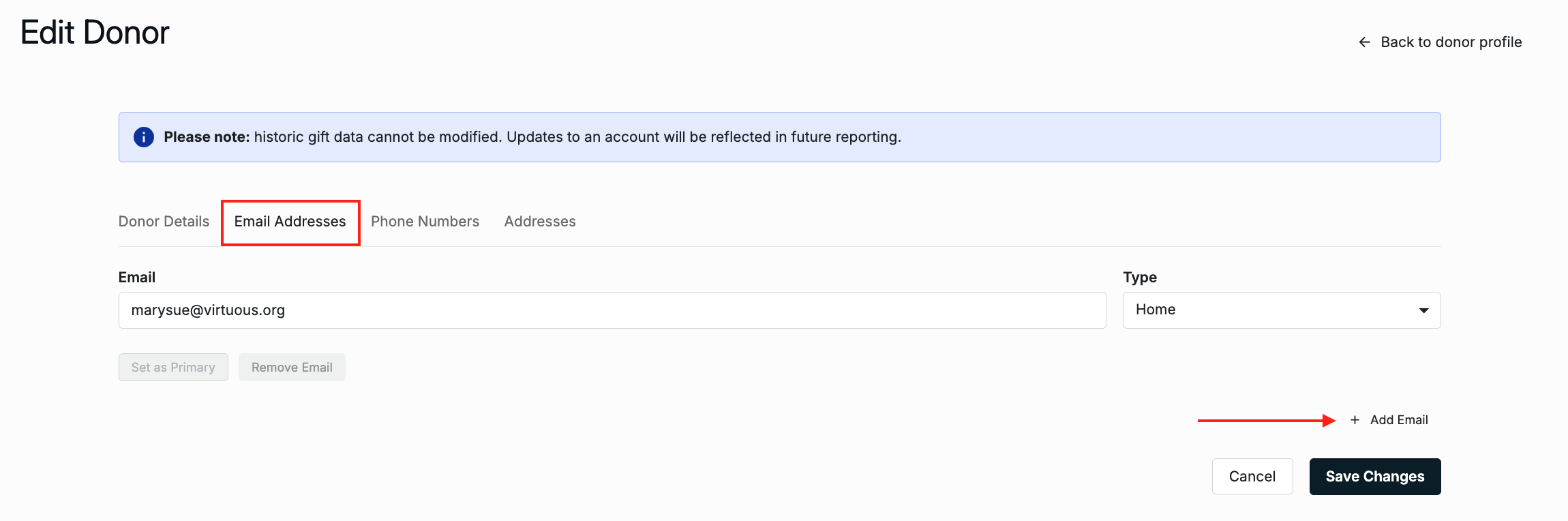The width and height of the screenshot is (1568, 521).
Task: Go to the Addresses tab
Action: [x=540, y=222]
